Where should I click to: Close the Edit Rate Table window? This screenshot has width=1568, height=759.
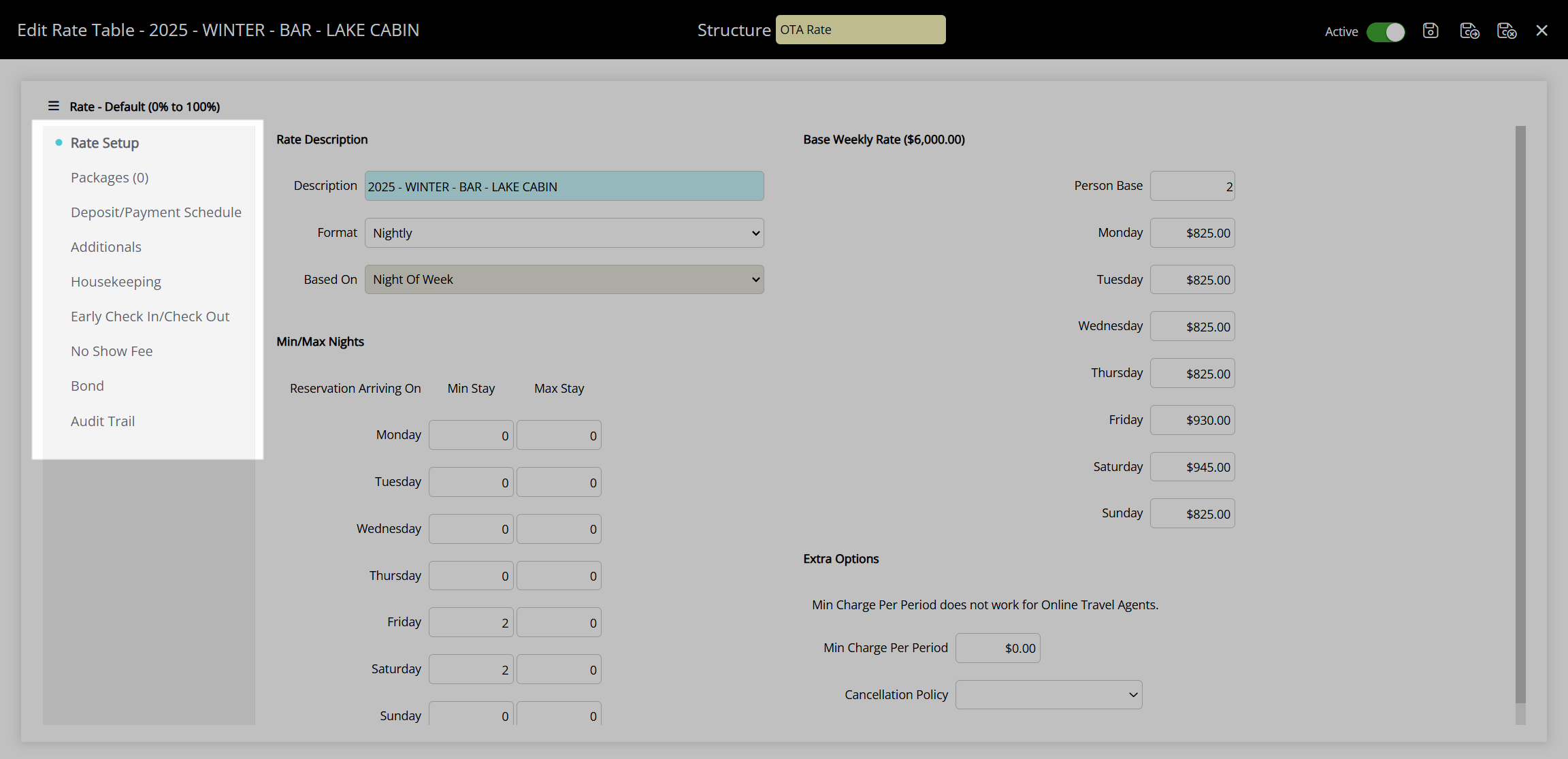pos(1542,31)
